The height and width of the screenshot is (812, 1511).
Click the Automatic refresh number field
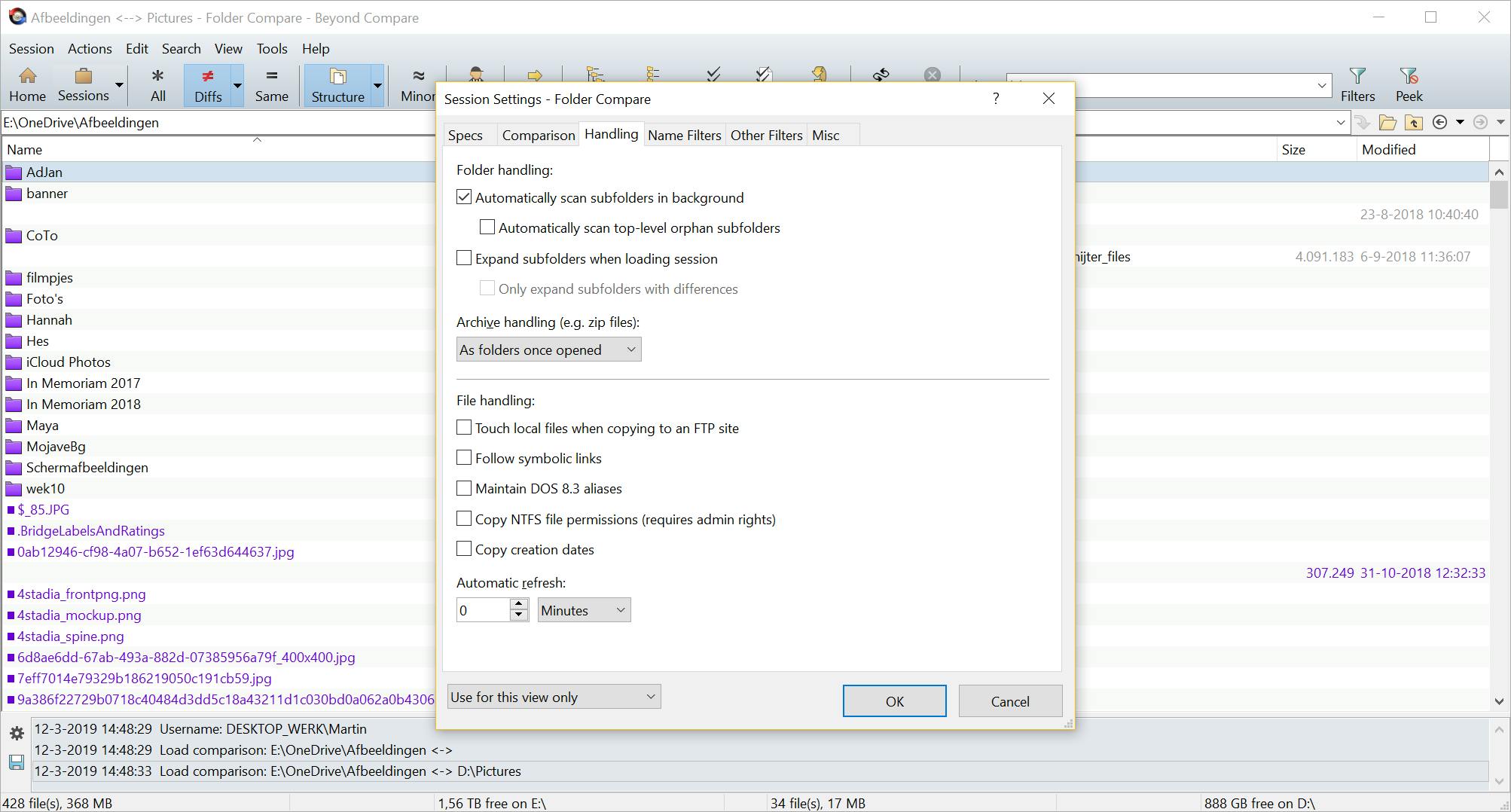(x=484, y=610)
